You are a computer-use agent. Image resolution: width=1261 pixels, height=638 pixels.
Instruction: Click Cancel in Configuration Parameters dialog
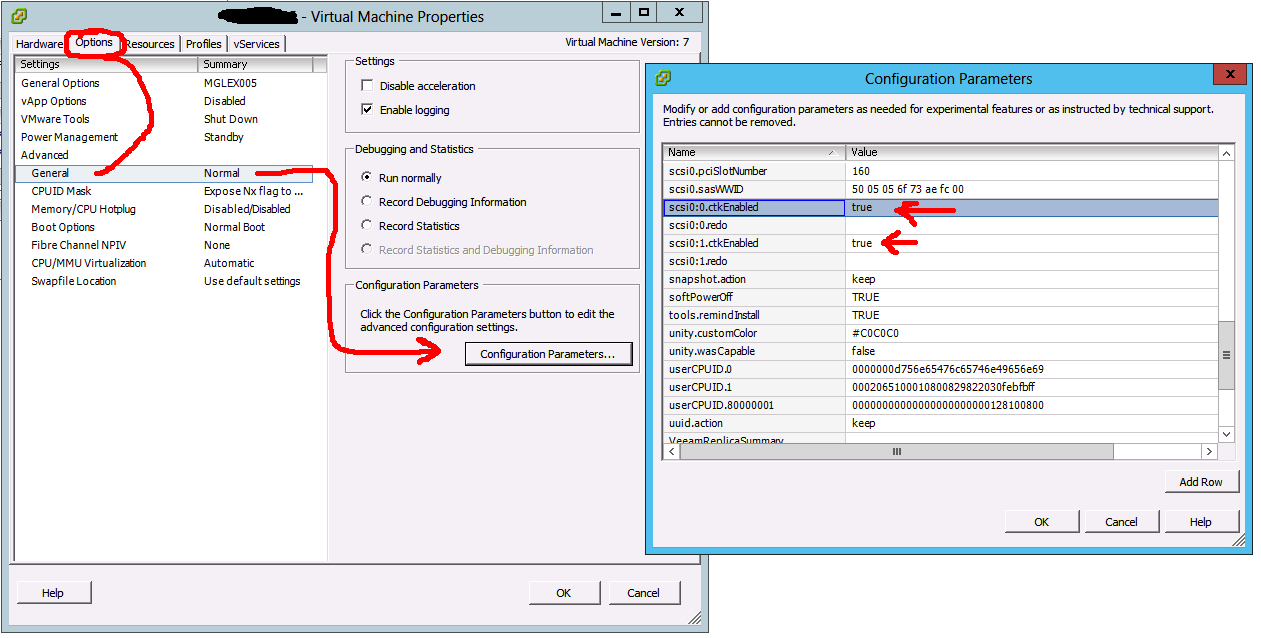pos(1121,522)
